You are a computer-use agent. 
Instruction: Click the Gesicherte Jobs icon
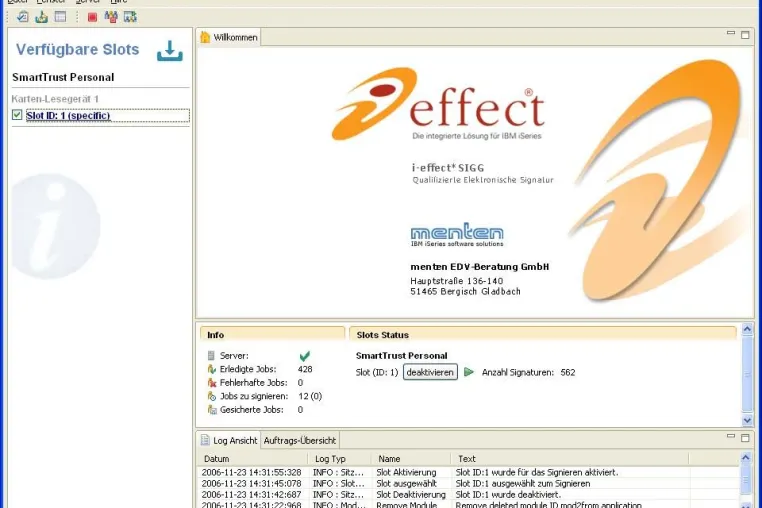(x=211, y=410)
